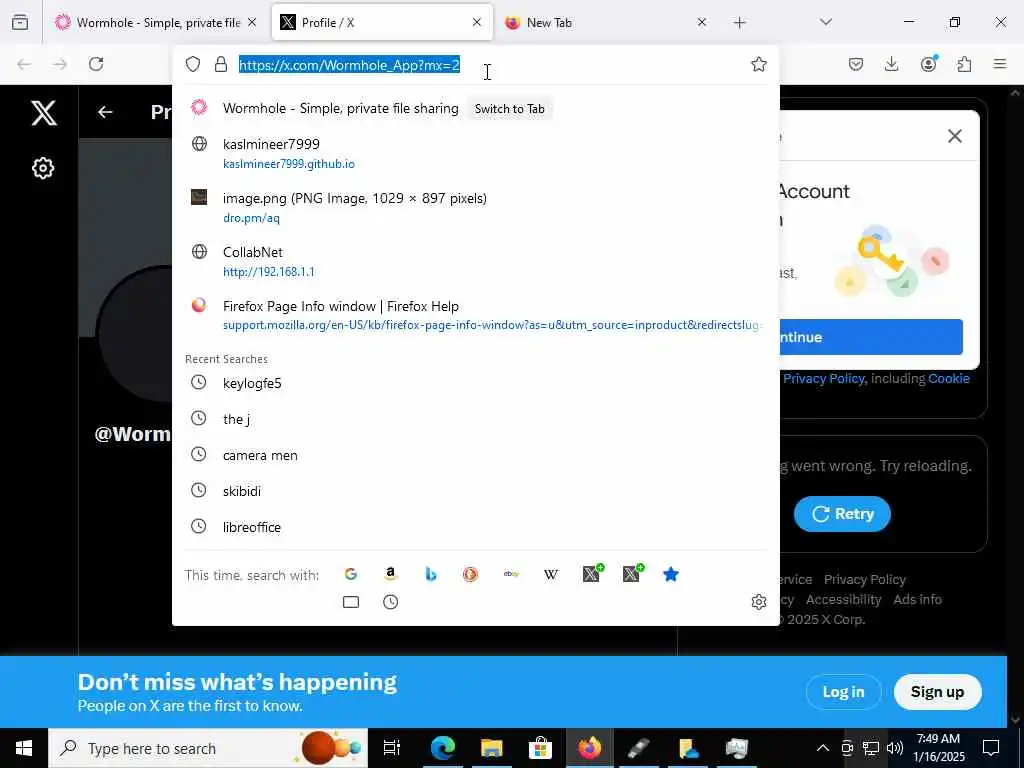Image resolution: width=1024 pixels, height=768 pixels.
Task: Select the Profile / X tab
Action: click(x=382, y=22)
